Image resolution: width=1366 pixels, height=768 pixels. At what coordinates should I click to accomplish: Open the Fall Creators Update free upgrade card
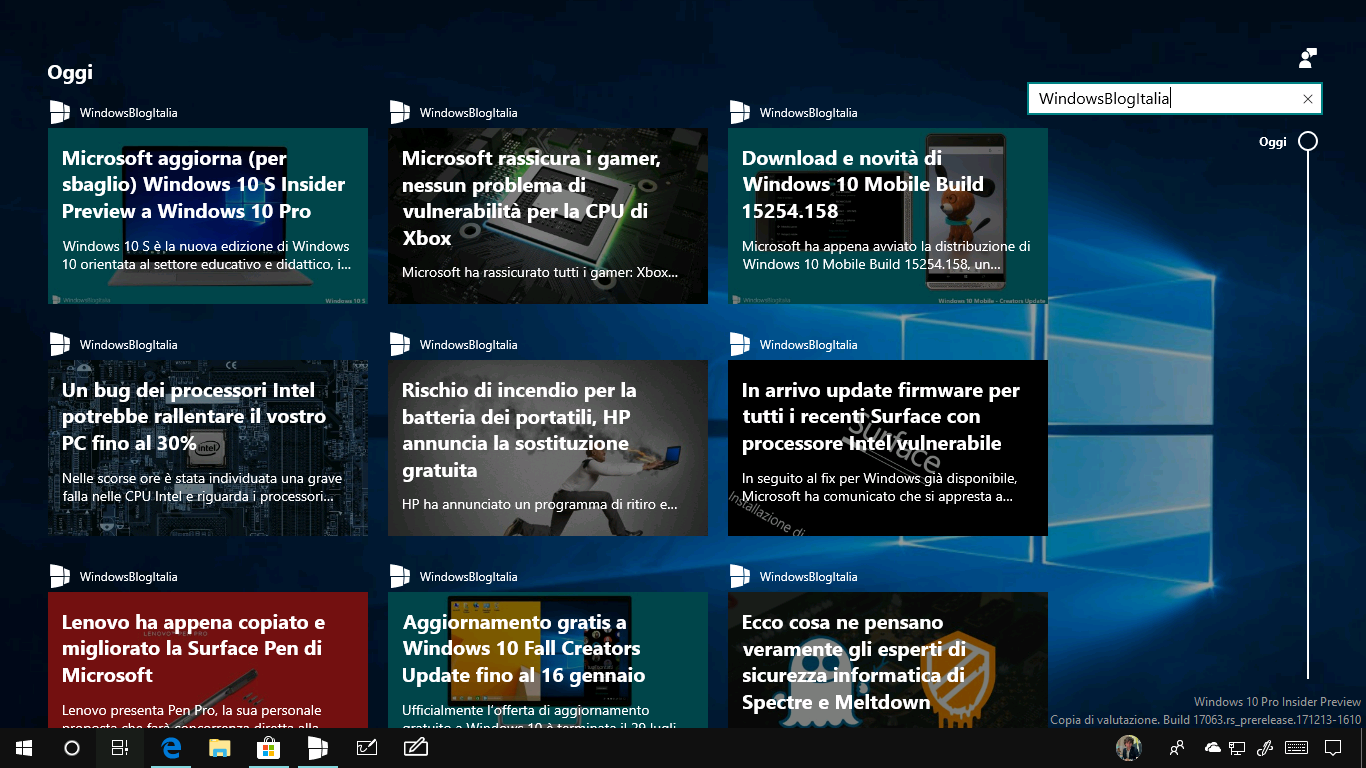click(548, 660)
